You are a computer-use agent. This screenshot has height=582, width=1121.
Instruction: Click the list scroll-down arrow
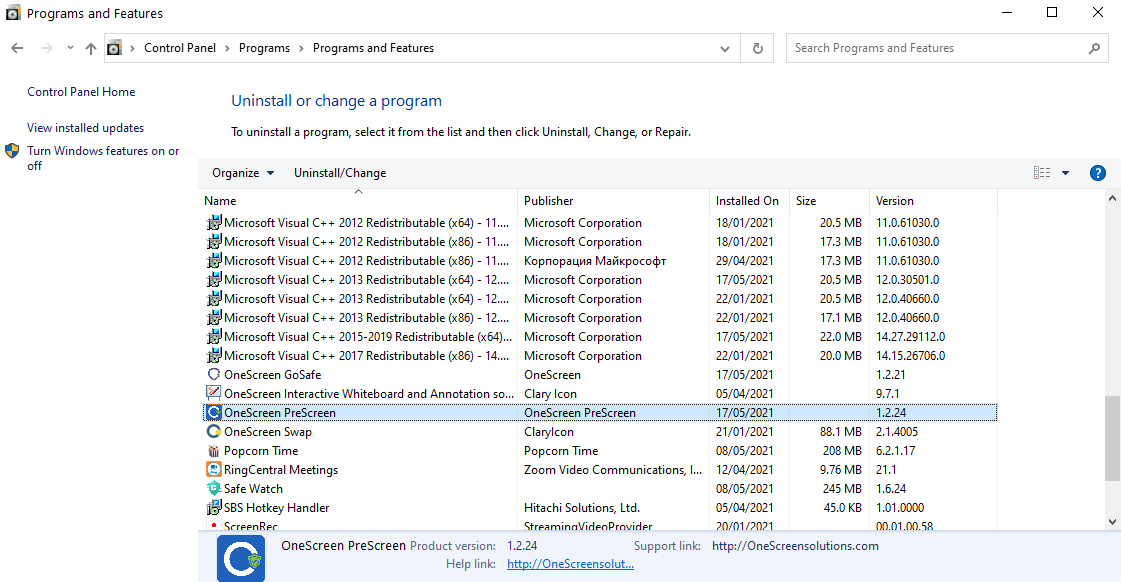click(x=1112, y=522)
